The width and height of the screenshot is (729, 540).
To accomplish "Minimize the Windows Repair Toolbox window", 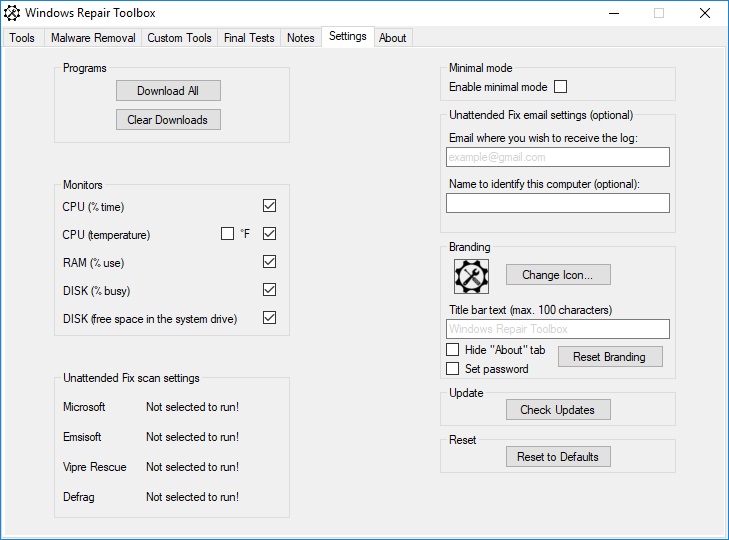I will coord(614,13).
